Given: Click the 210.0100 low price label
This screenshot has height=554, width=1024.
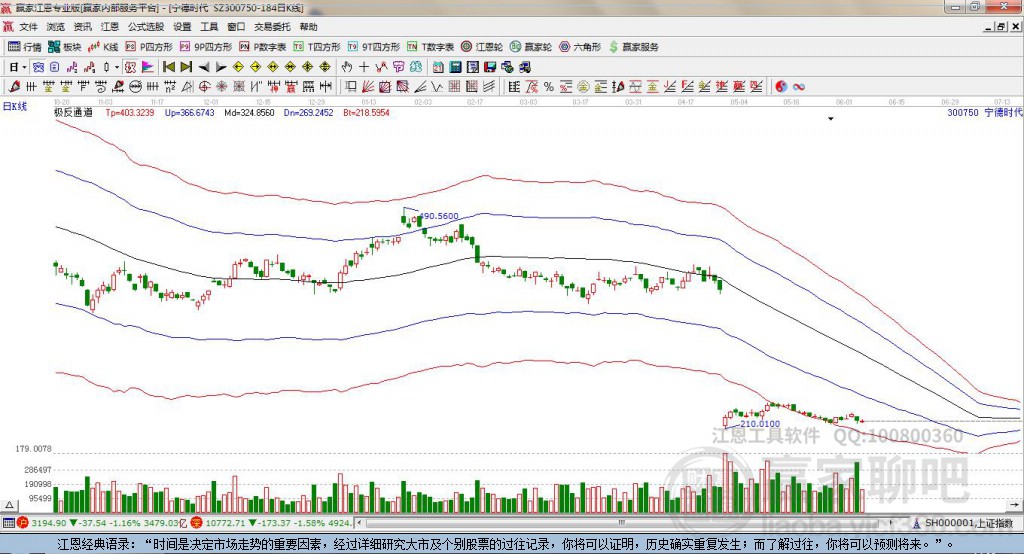Looking at the screenshot, I should point(760,424).
